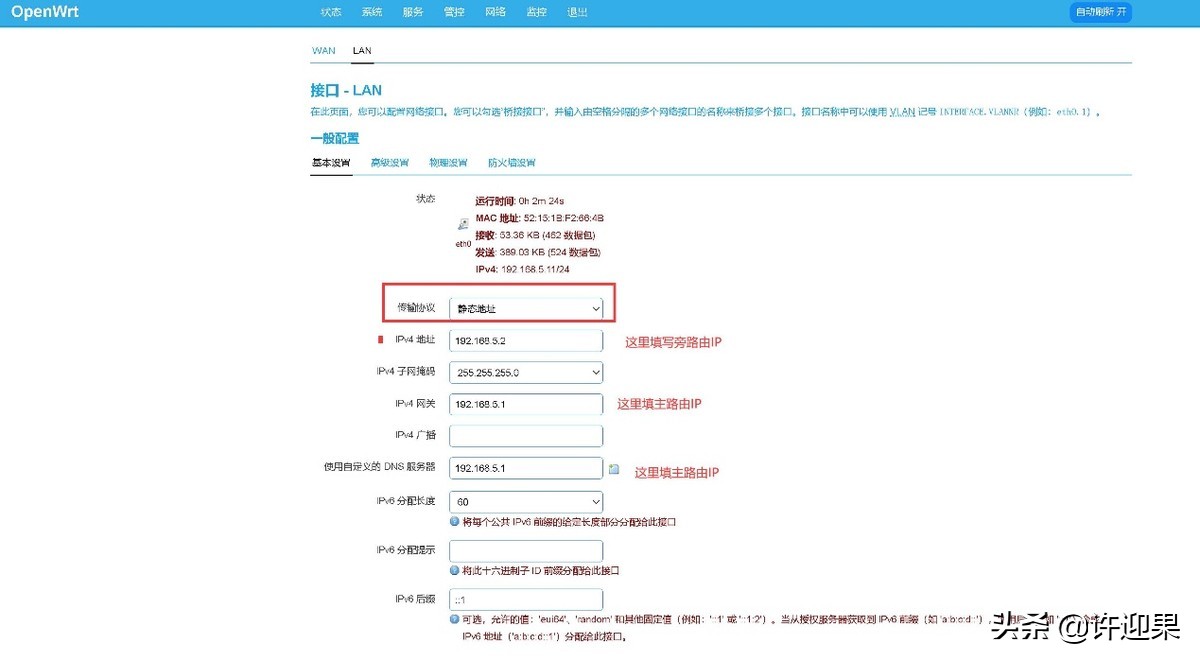Open the 系统 menu
This screenshot has width=1200, height=661.
click(x=371, y=12)
